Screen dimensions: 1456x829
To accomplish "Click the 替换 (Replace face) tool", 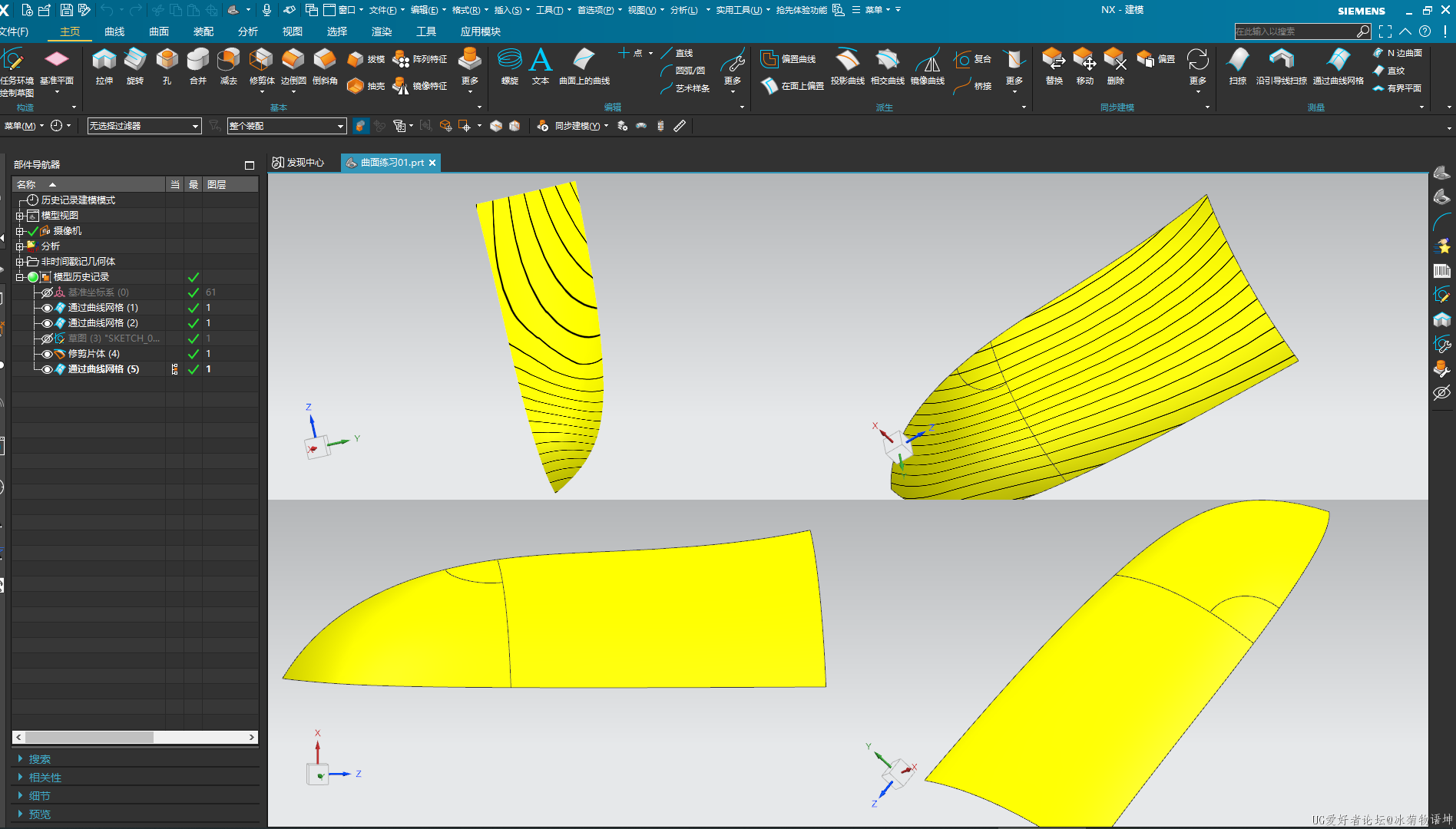I will (1054, 66).
